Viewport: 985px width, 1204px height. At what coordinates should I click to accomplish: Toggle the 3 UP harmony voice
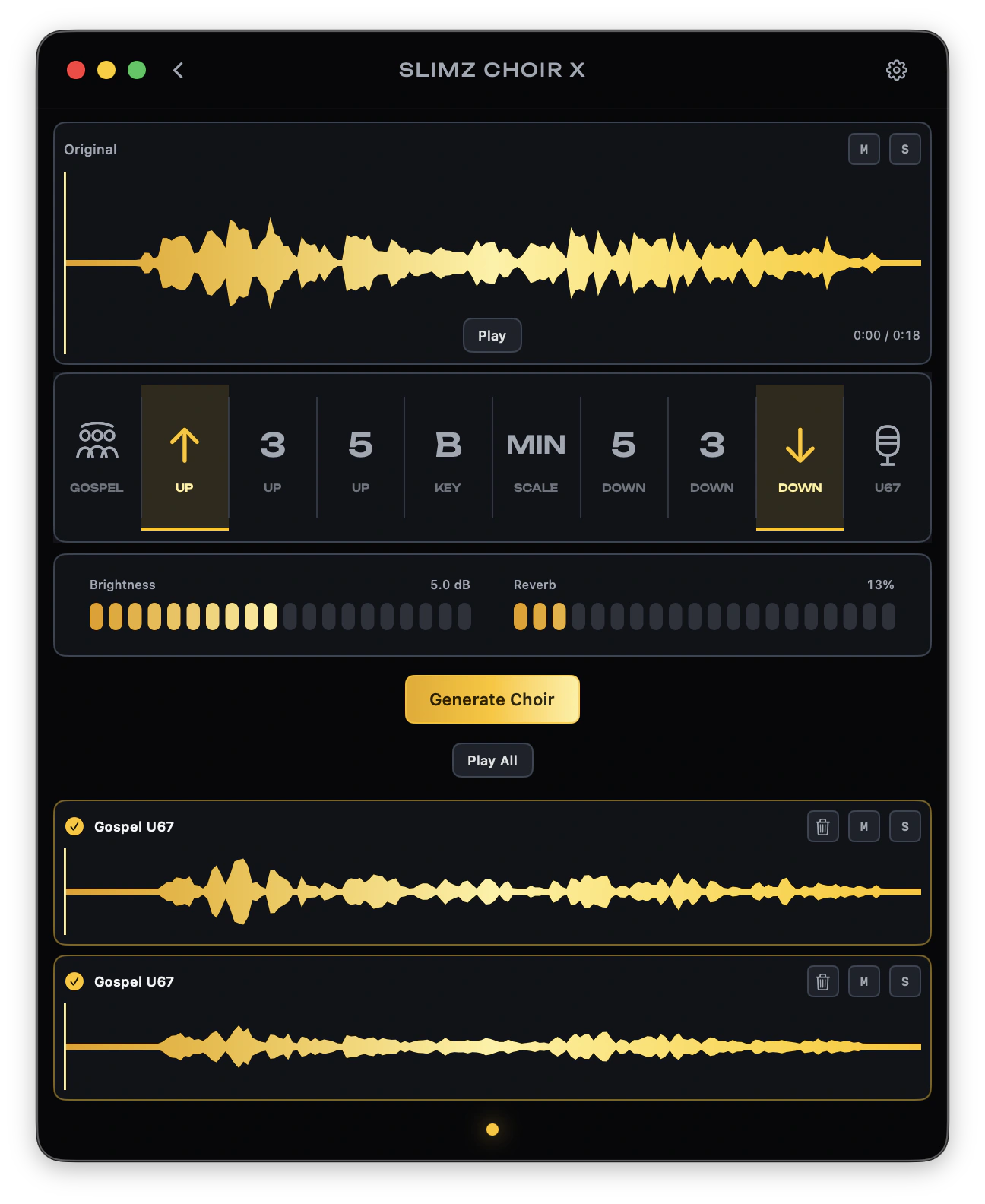coord(273,458)
